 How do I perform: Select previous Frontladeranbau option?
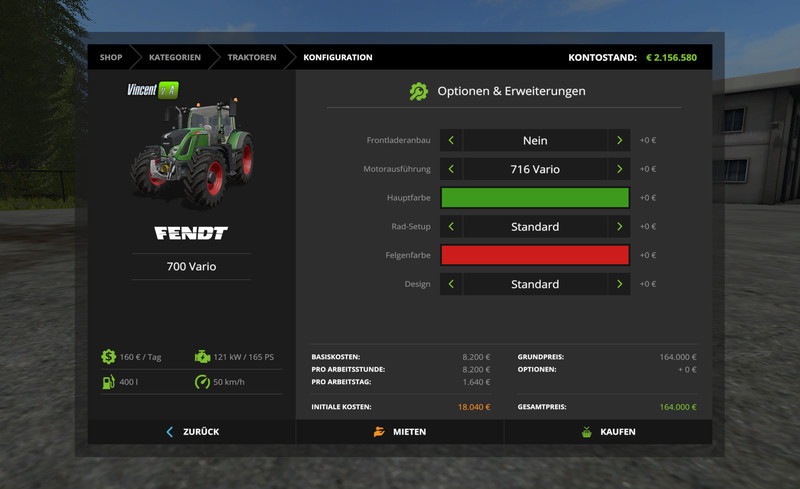pyautogui.click(x=451, y=141)
